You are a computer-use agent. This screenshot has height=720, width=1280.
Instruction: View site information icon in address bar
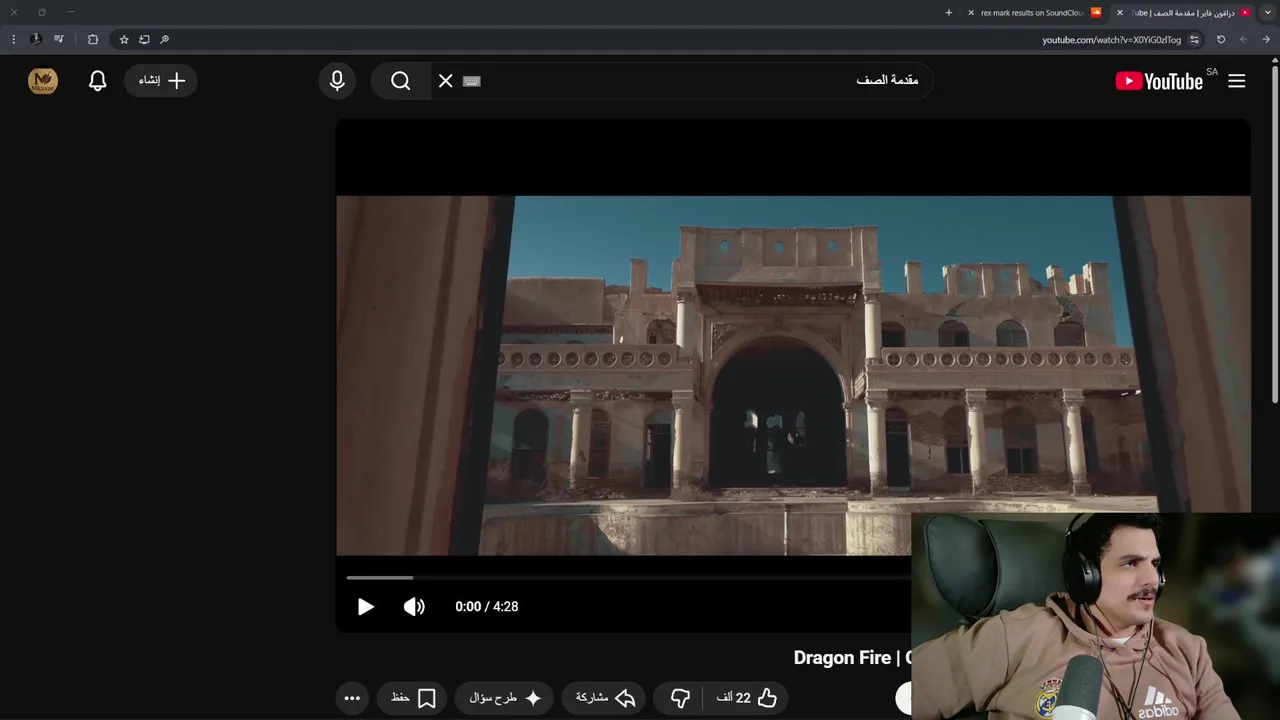point(1194,40)
